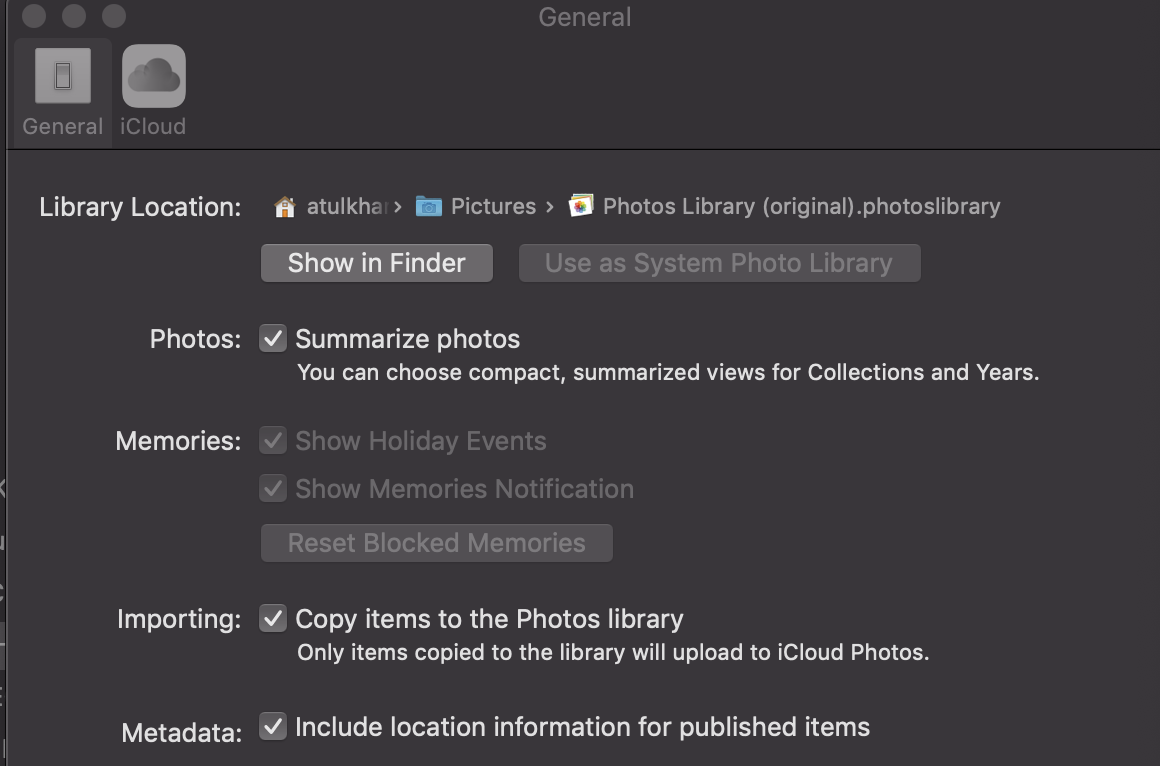Select the atulkha breadcrumb label
Screen dimensions: 1160x766
[x=343, y=206]
